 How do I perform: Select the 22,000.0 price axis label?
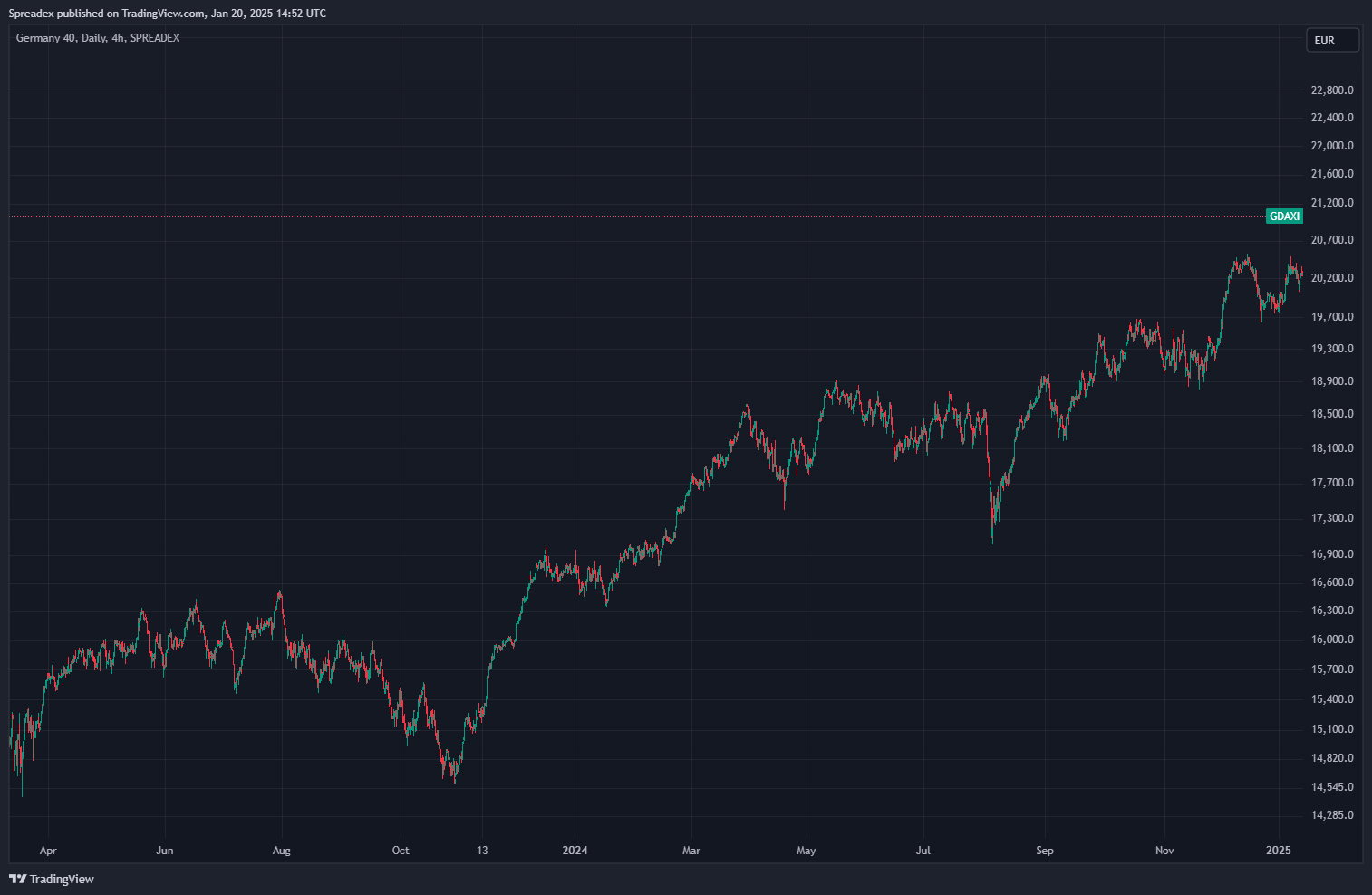1332,146
